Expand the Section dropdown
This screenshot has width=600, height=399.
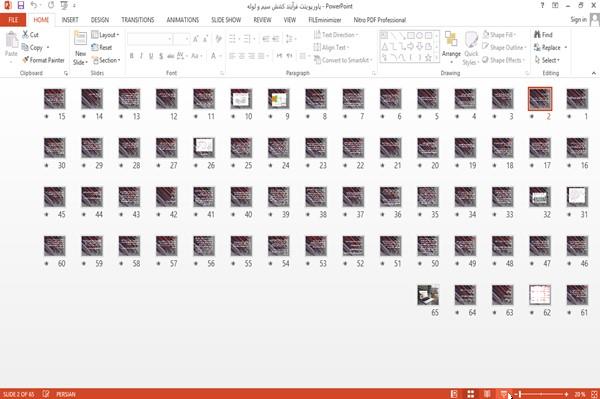point(106,60)
